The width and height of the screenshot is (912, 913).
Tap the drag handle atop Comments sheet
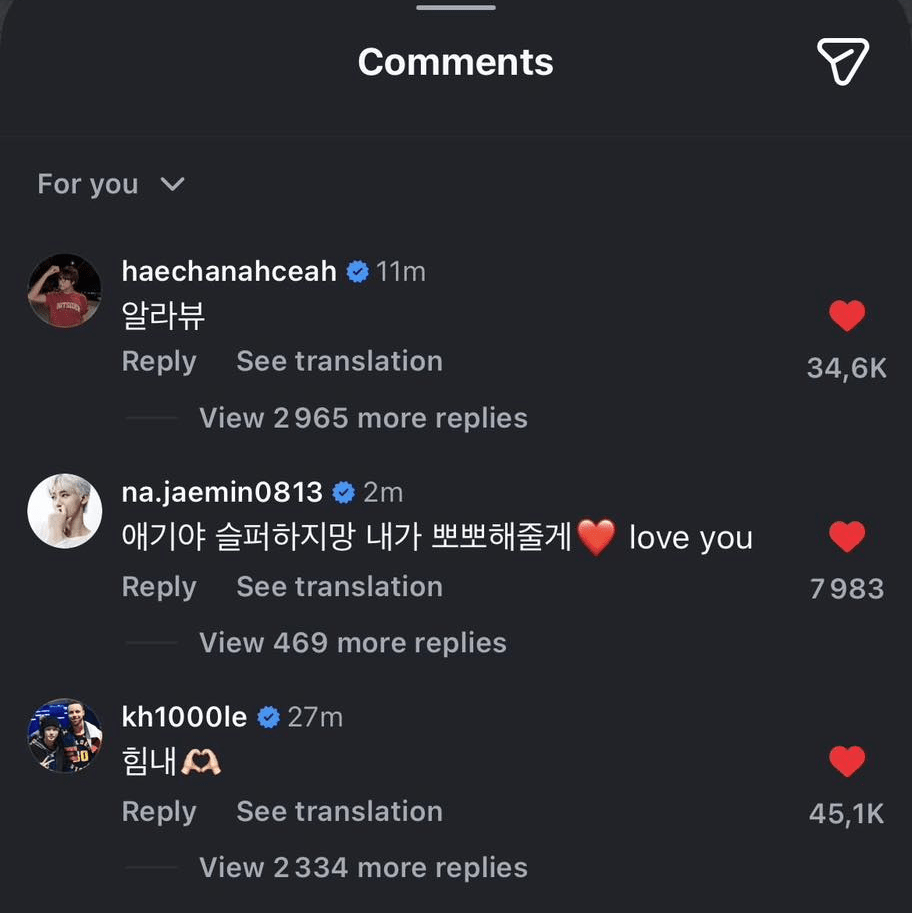coord(456,7)
